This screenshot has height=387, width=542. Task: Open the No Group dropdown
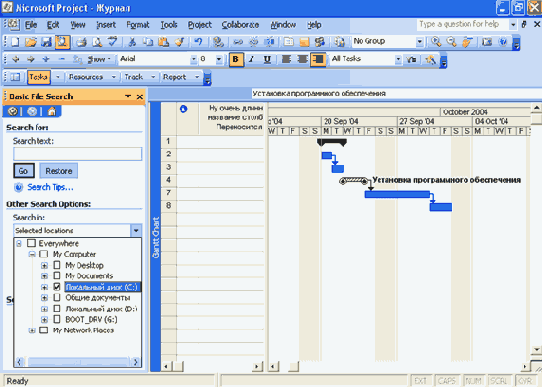pos(419,42)
